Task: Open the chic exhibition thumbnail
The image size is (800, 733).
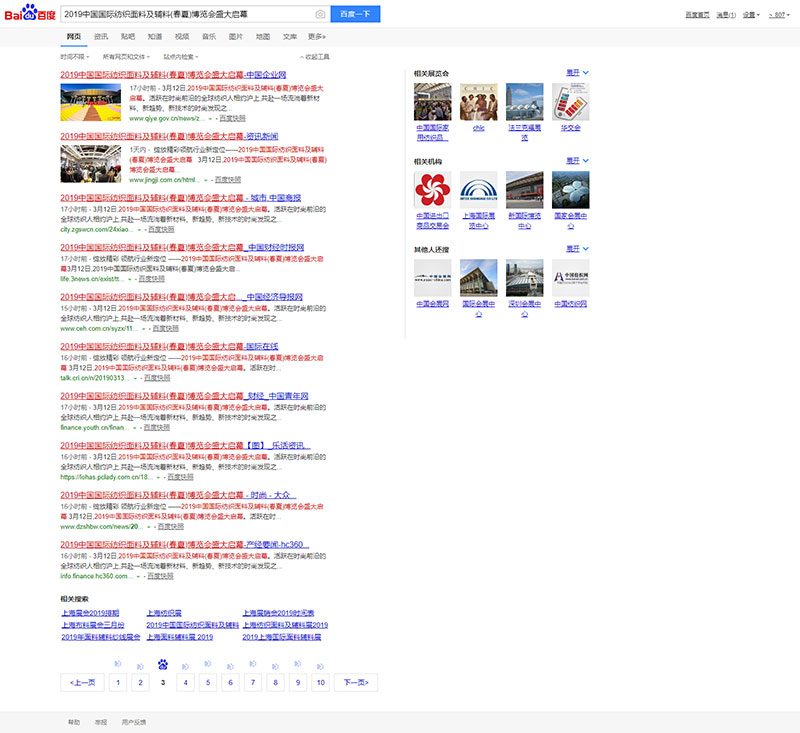Action: point(479,102)
